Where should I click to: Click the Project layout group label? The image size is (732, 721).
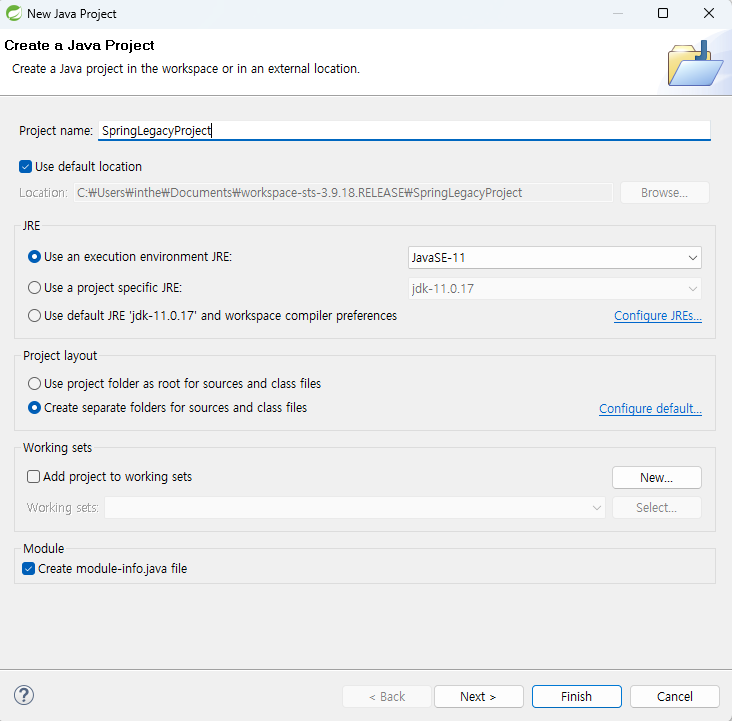click(60, 356)
